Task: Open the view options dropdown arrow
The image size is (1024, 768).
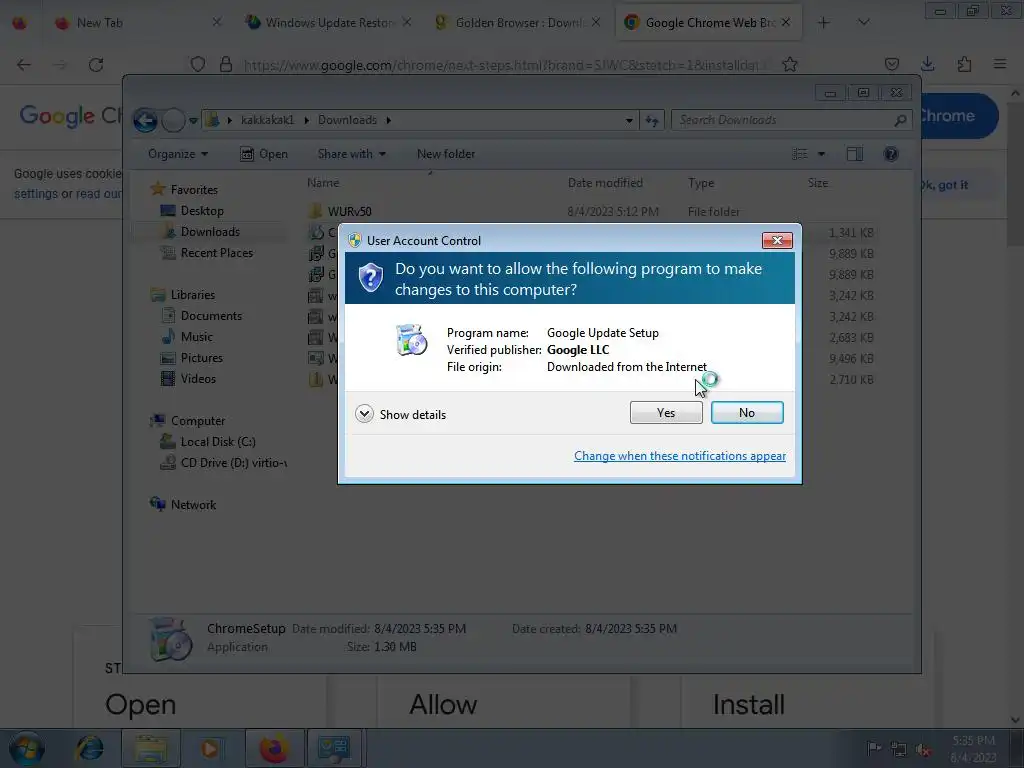Action: tap(822, 154)
